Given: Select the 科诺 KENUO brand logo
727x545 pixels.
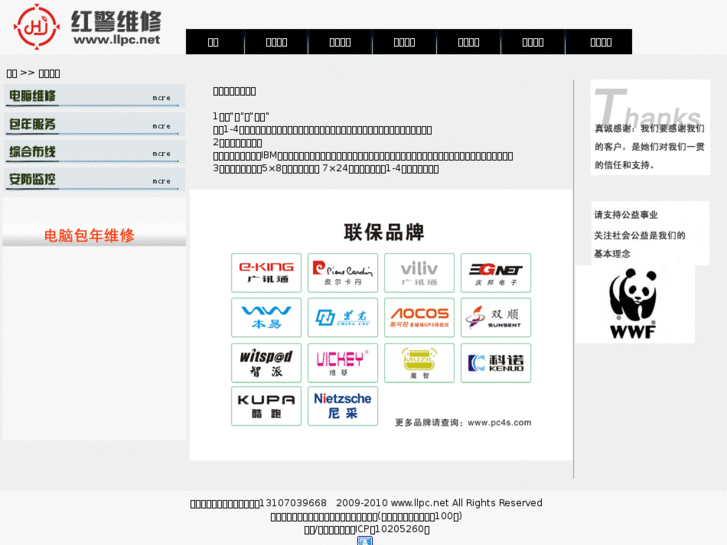Looking at the screenshot, I should tap(496, 363).
